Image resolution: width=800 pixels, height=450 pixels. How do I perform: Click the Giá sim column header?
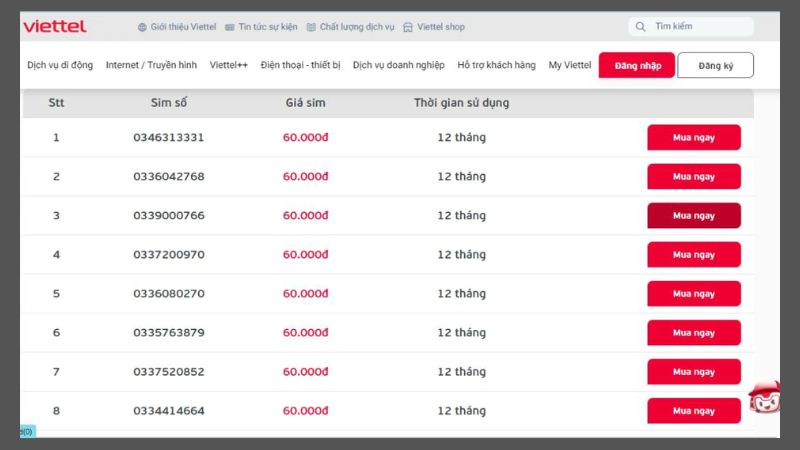(305, 103)
